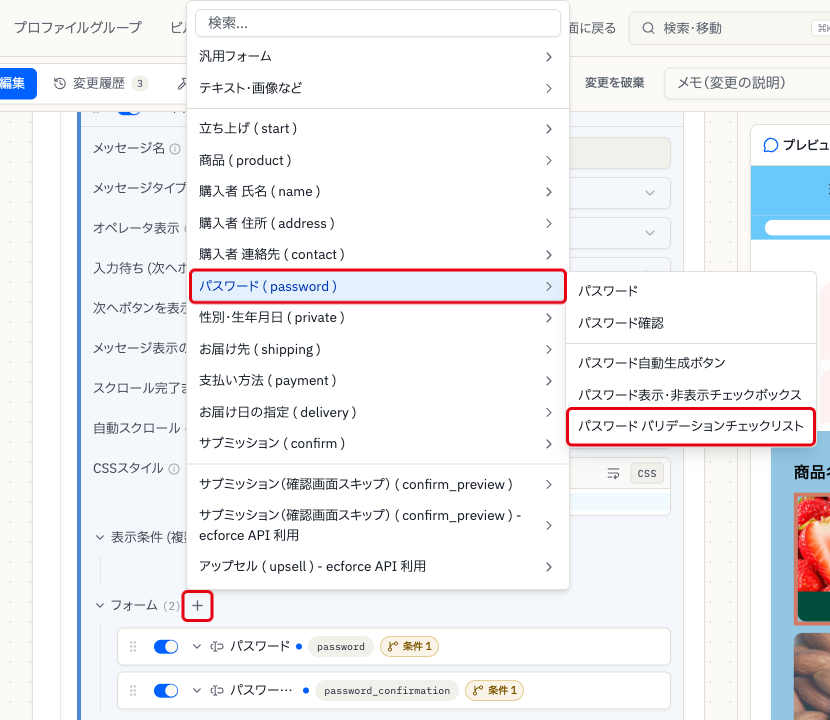Image resolution: width=830 pixels, height=720 pixels.
Task: Expand the パスワード form row chevron
Action: tap(197, 646)
